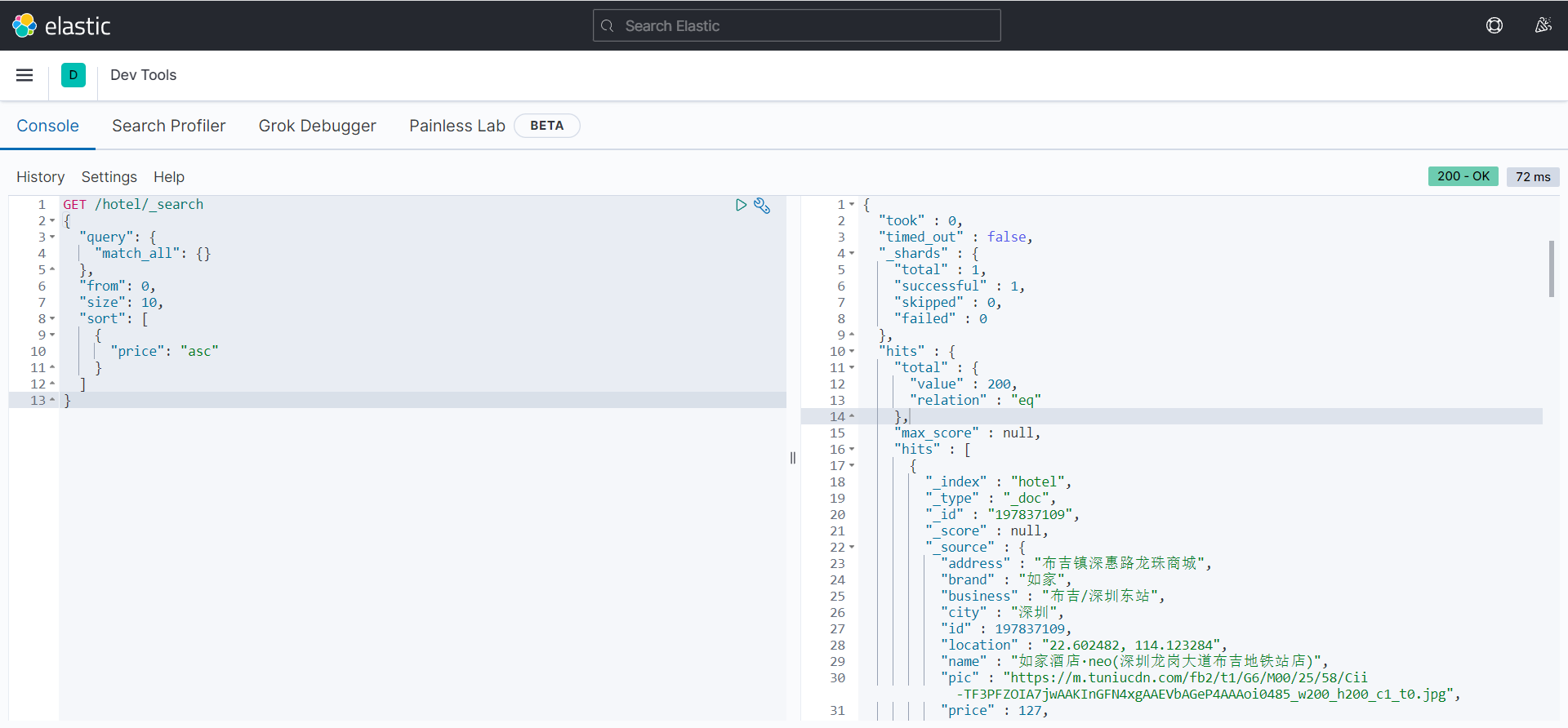
Task: Click the 200 - OK status badge
Action: (x=1463, y=176)
